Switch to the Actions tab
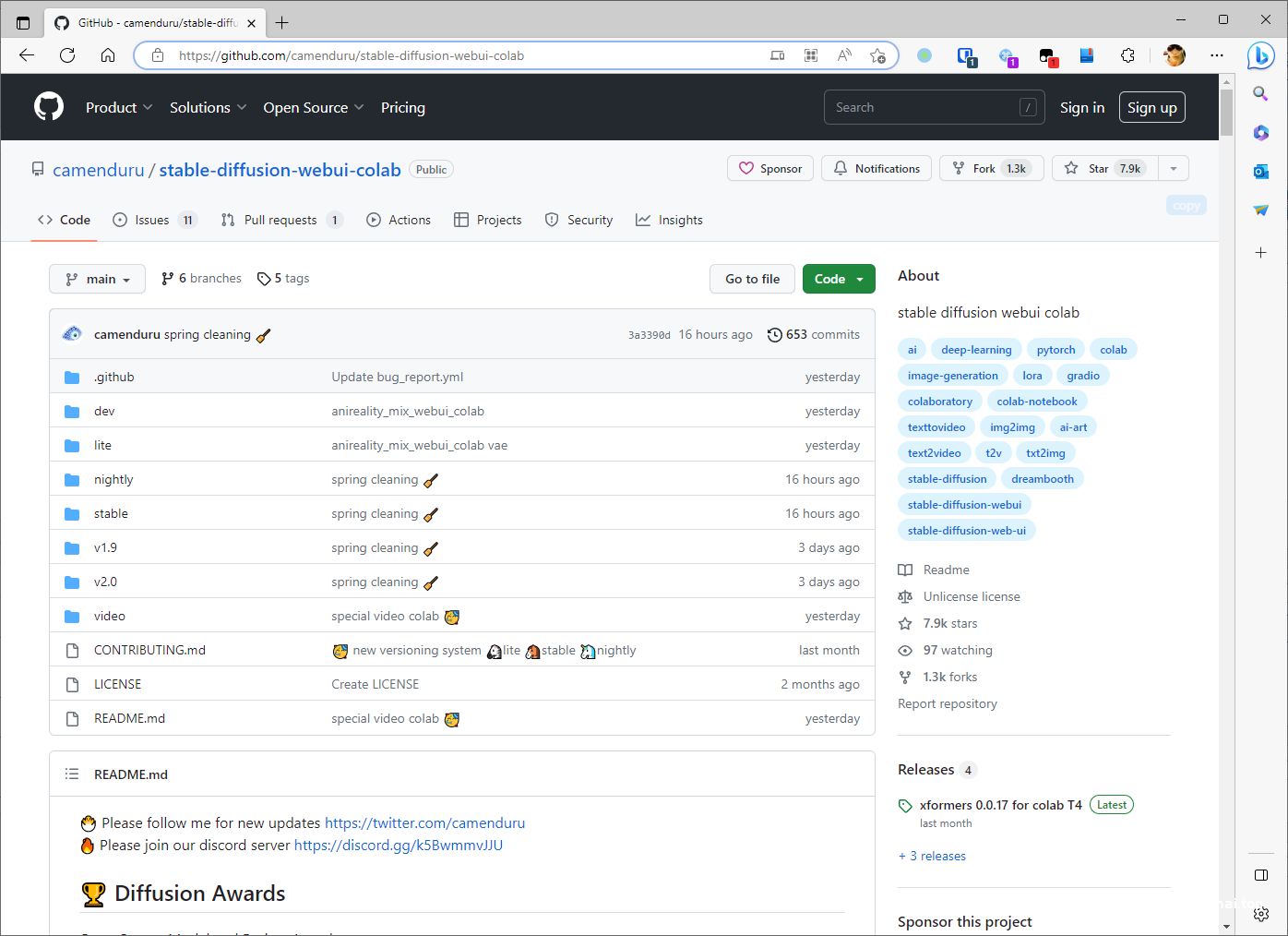1288x936 pixels. (x=399, y=220)
